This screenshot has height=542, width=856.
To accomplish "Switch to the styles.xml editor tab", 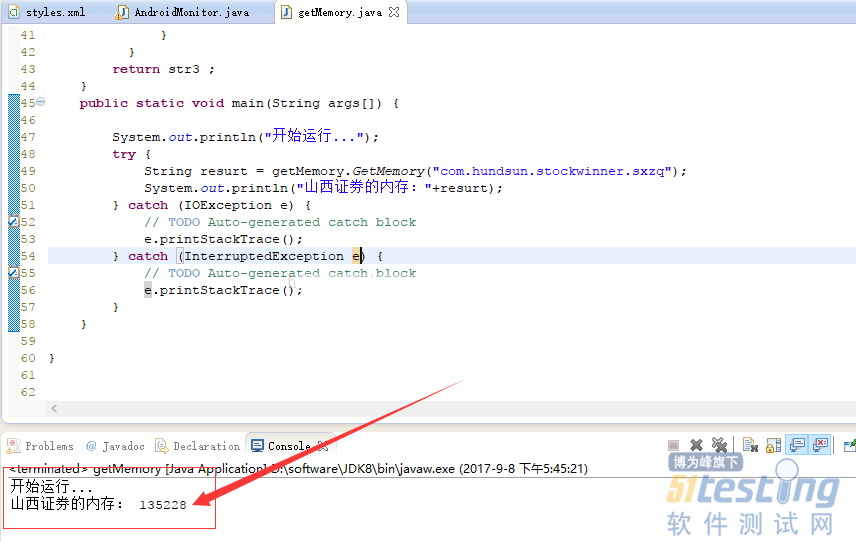I will [48, 13].
